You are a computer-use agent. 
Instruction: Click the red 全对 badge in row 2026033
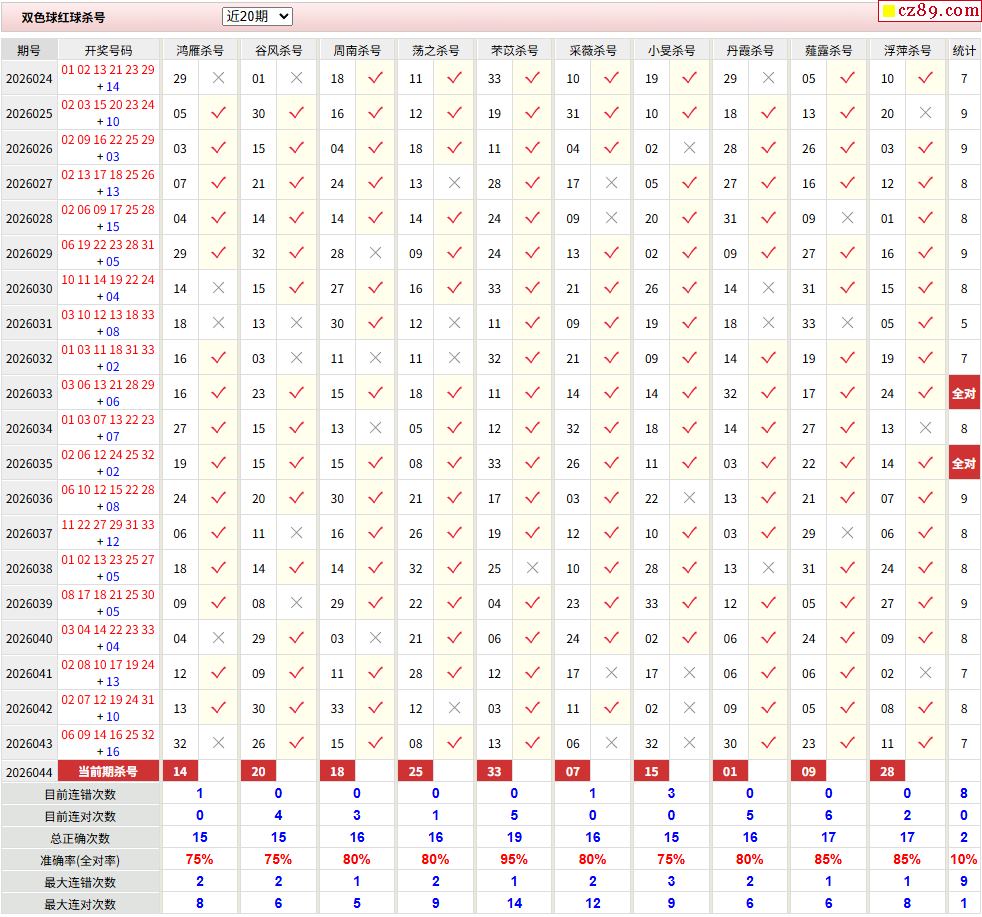pos(964,393)
